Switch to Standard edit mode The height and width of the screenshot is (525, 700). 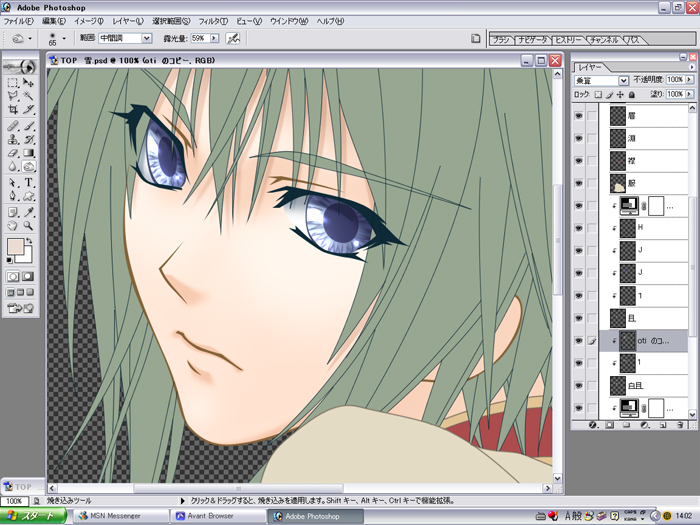click(x=13, y=276)
